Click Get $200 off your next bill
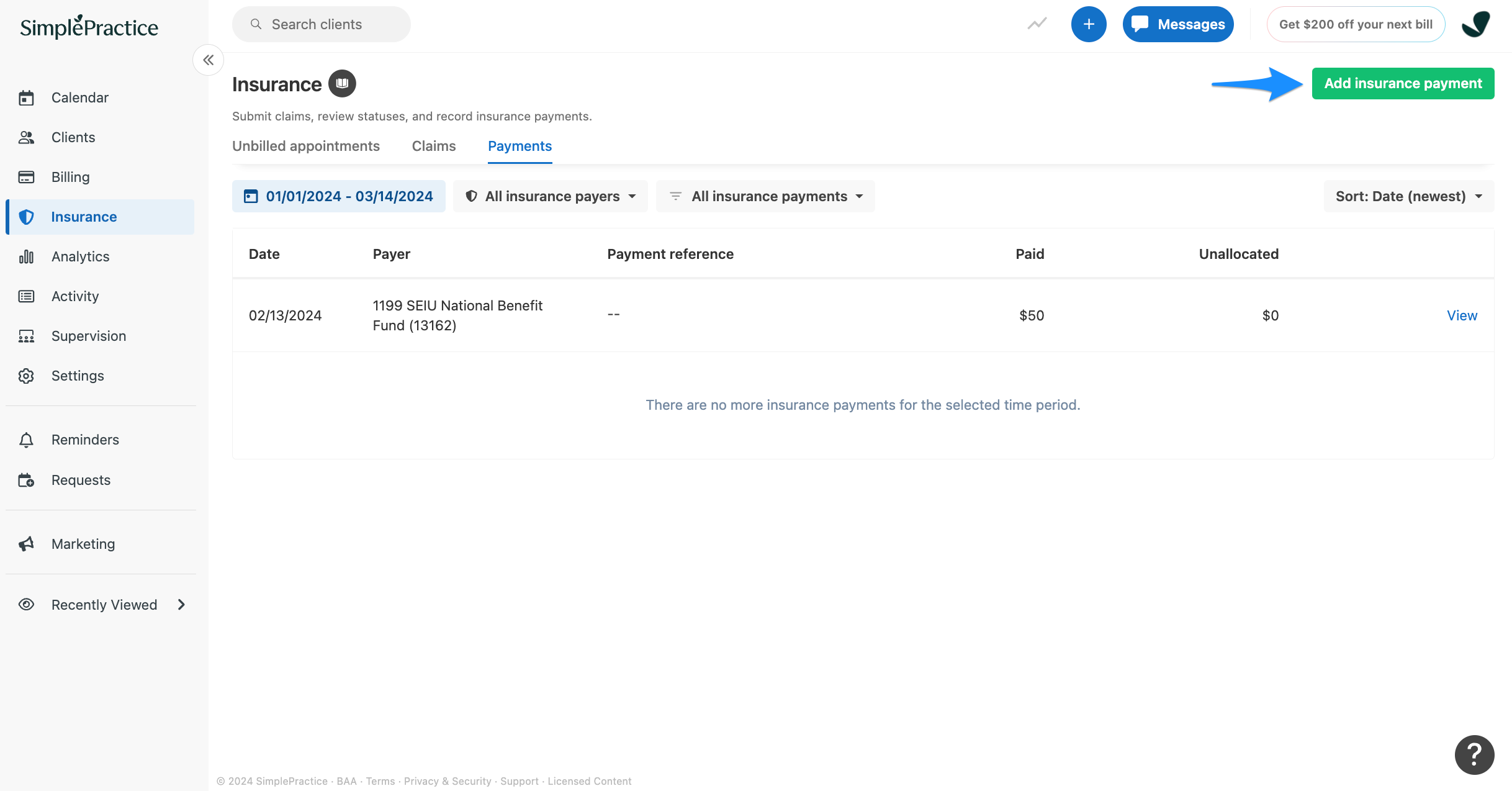 tap(1356, 24)
